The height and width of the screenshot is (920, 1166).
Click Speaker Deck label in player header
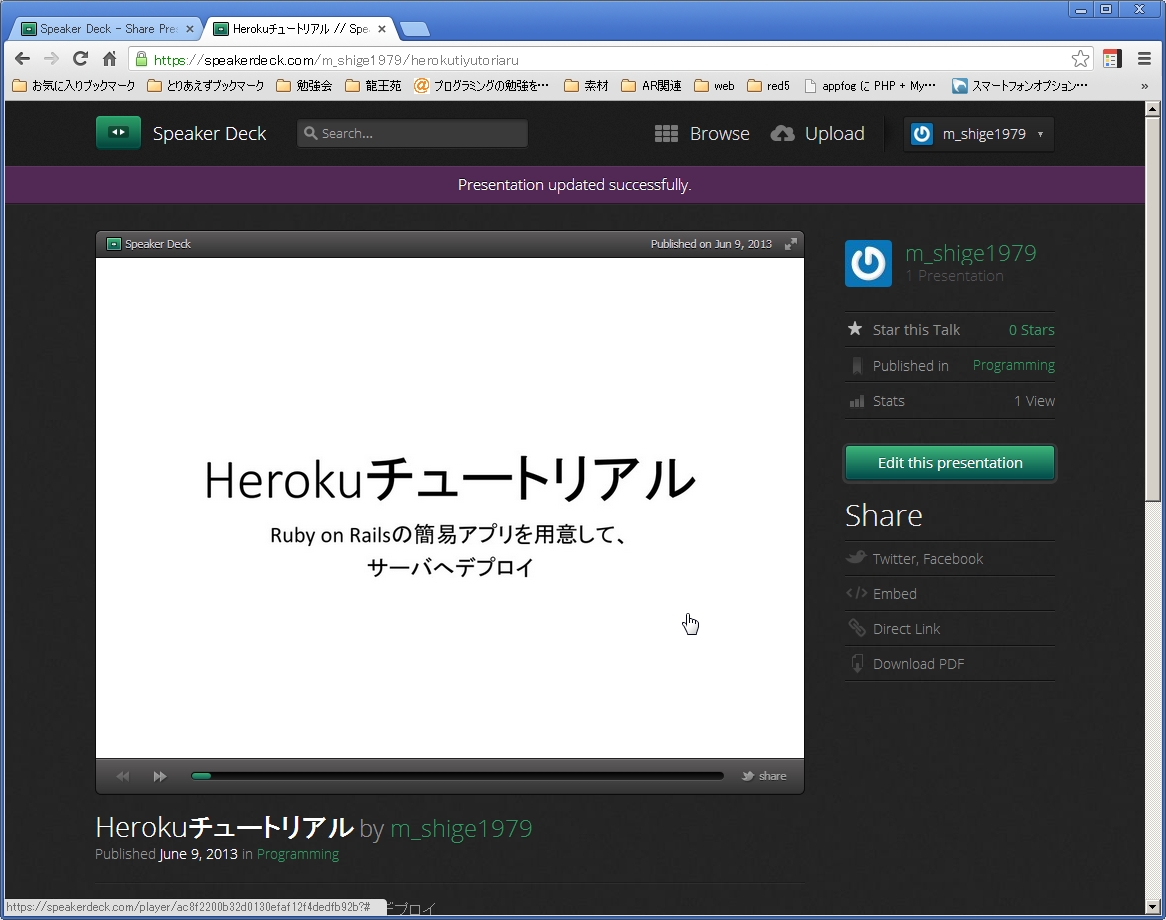coord(158,244)
